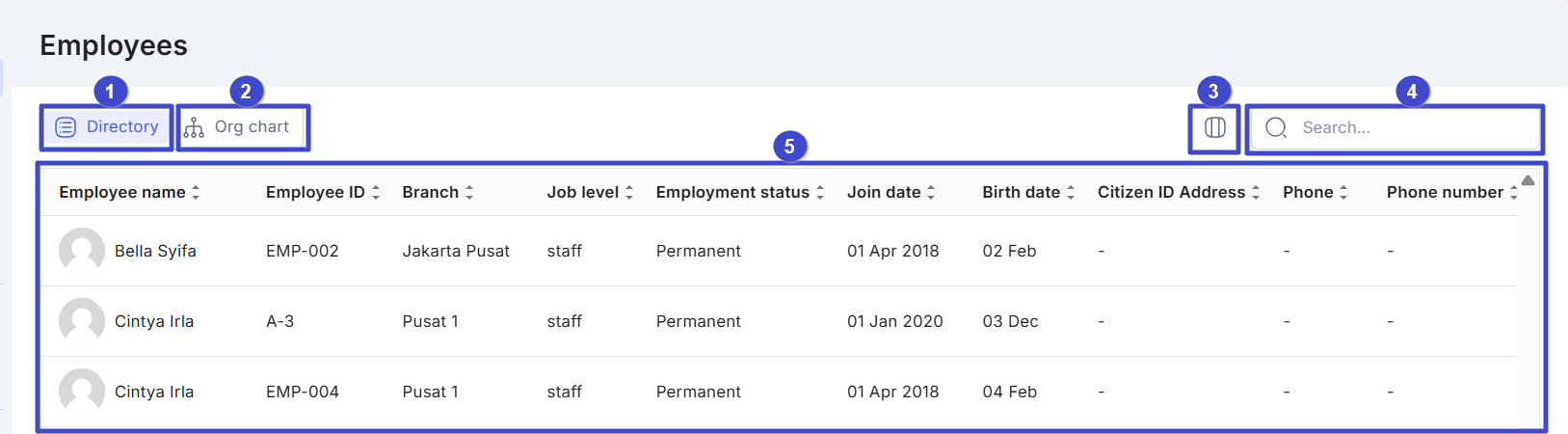Viewport: 1568px width, 434px height.
Task: Switch to the Directory tab
Action: pos(107,127)
